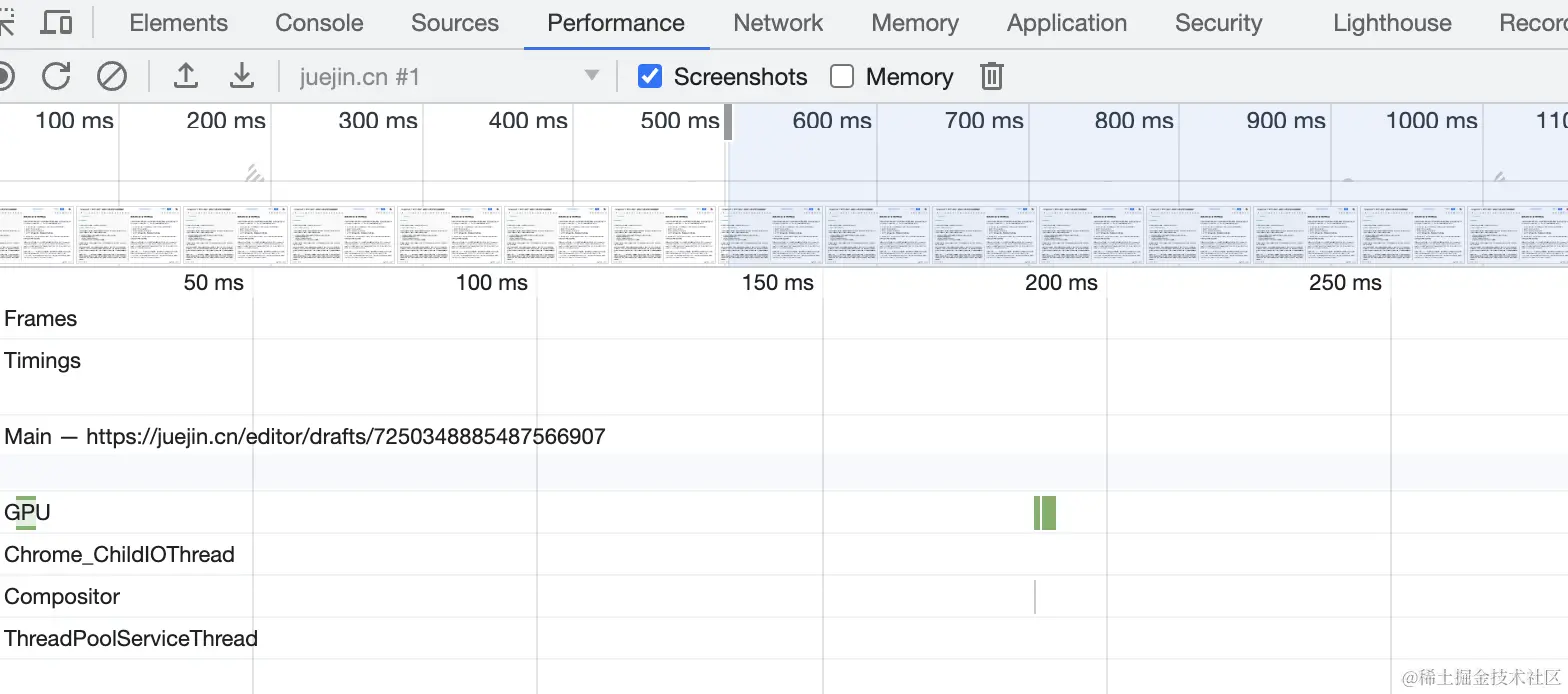Select the Lighthouse tab
The image size is (1568, 694).
[x=1392, y=23]
